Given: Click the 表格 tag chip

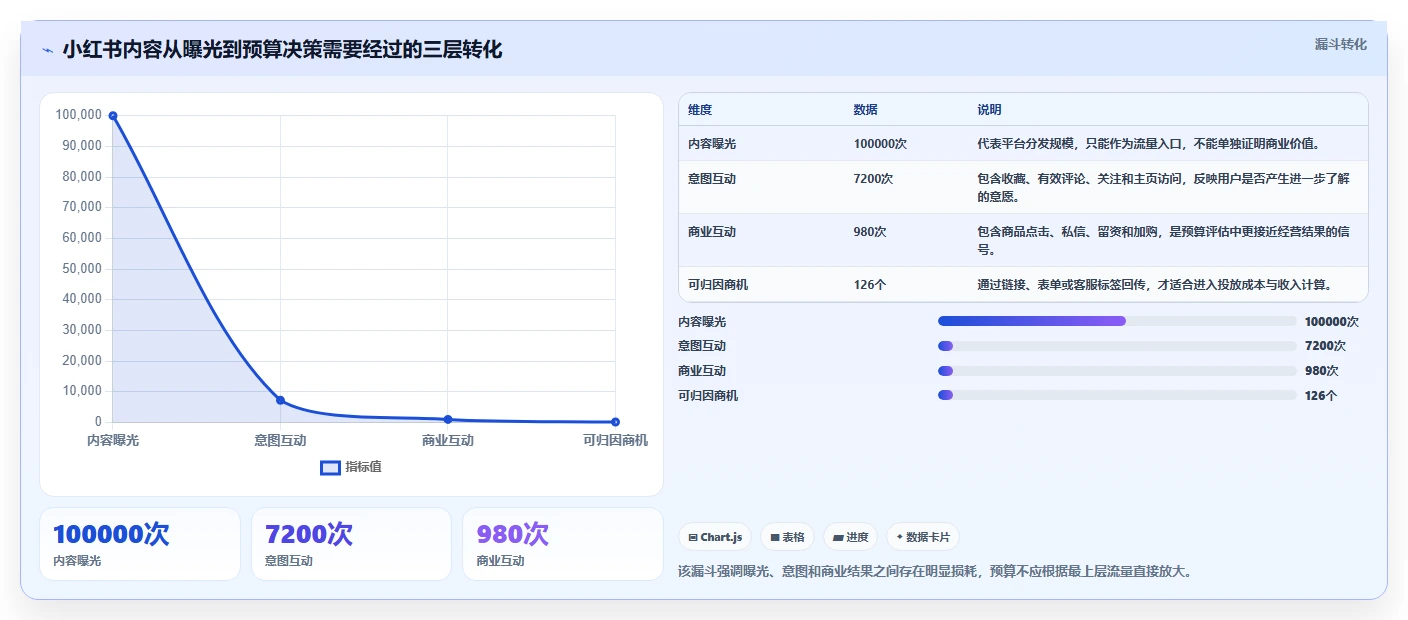Looking at the screenshot, I should (788, 537).
